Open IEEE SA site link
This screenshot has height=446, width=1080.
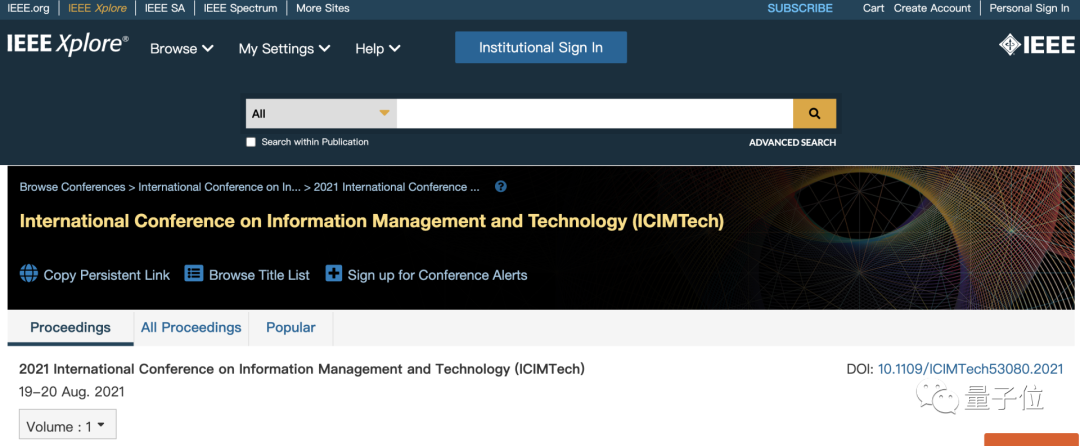click(165, 8)
